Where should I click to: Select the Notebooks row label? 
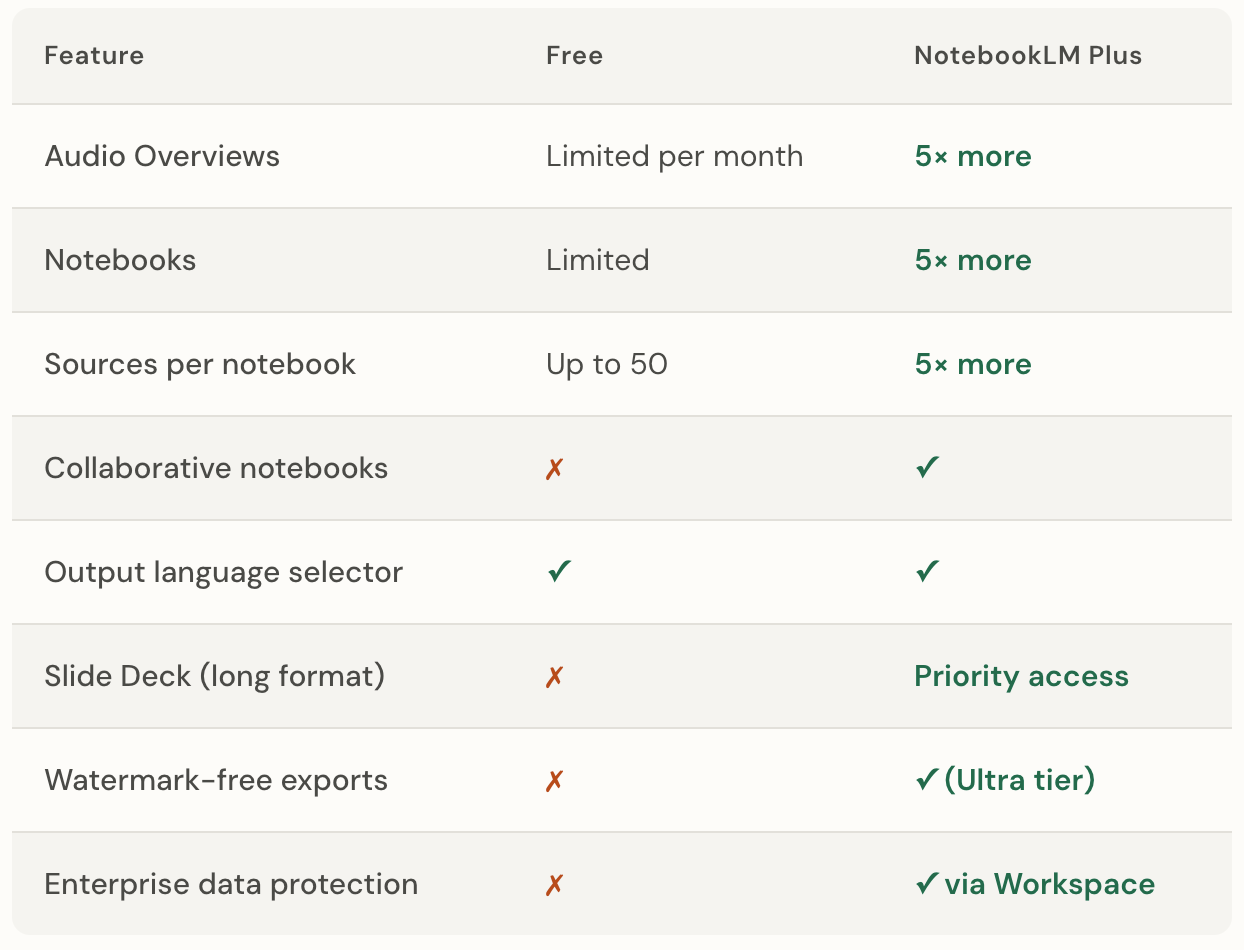120,260
